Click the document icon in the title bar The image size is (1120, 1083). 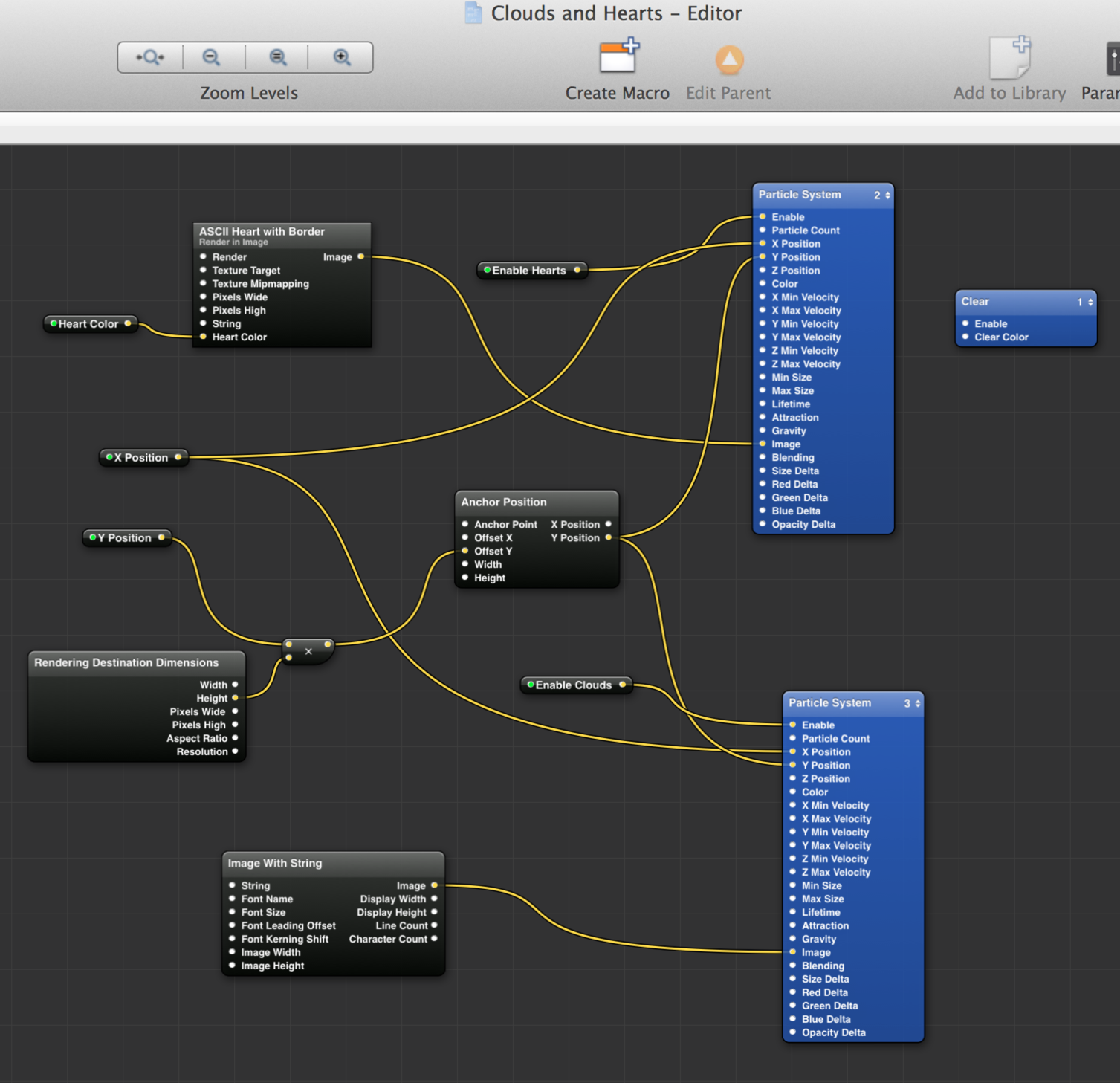coord(473,13)
